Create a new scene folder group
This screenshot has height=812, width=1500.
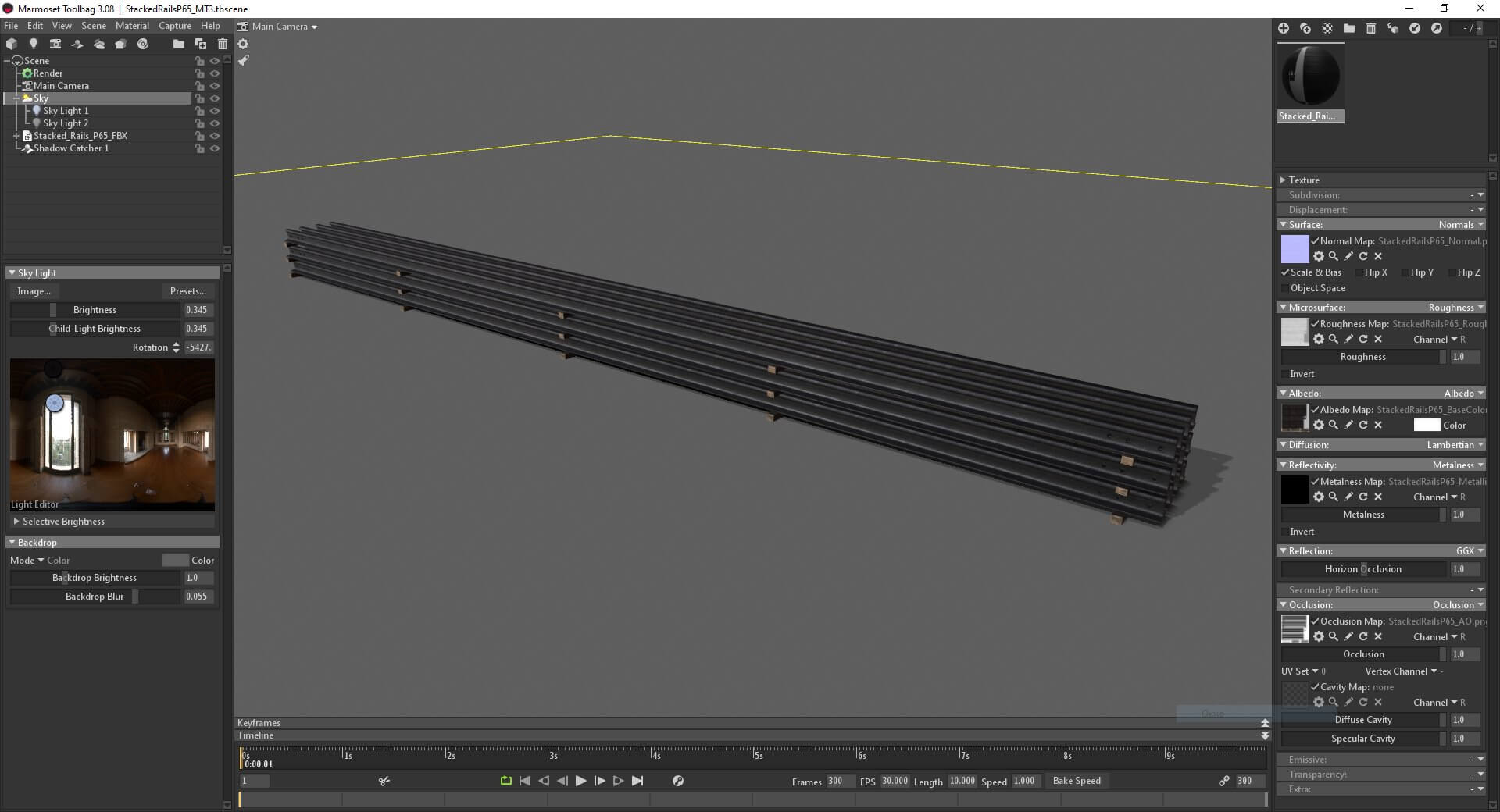(179, 44)
